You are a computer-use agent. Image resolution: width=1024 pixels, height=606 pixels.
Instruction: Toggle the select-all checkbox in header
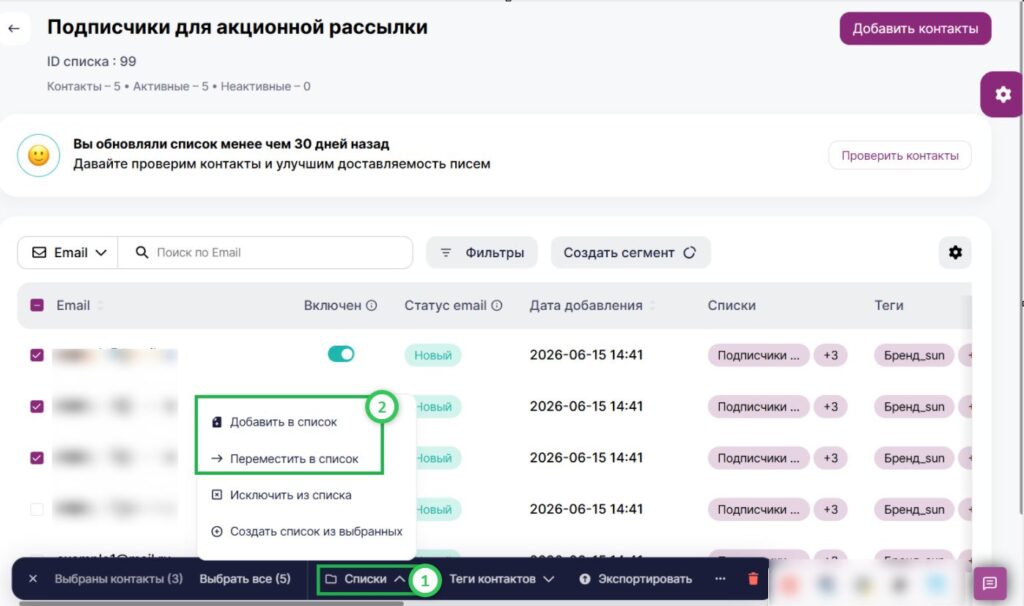pyautogui.click(x=37, y=305)
